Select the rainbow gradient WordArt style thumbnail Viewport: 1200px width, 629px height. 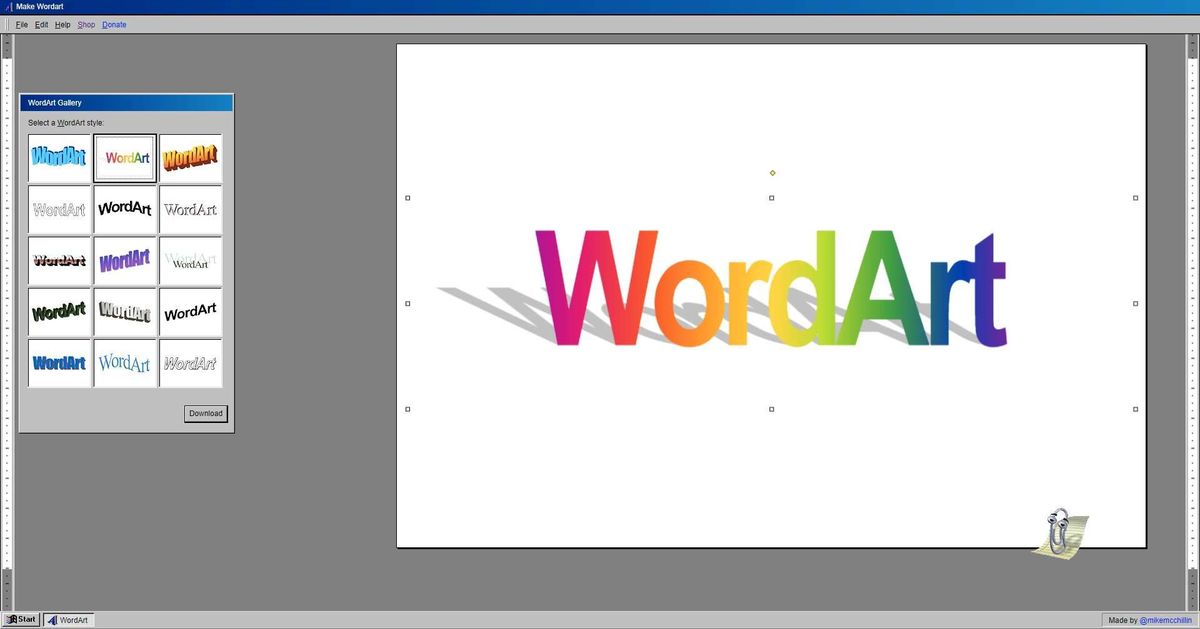pyautogui.click(x=125, y=158)
